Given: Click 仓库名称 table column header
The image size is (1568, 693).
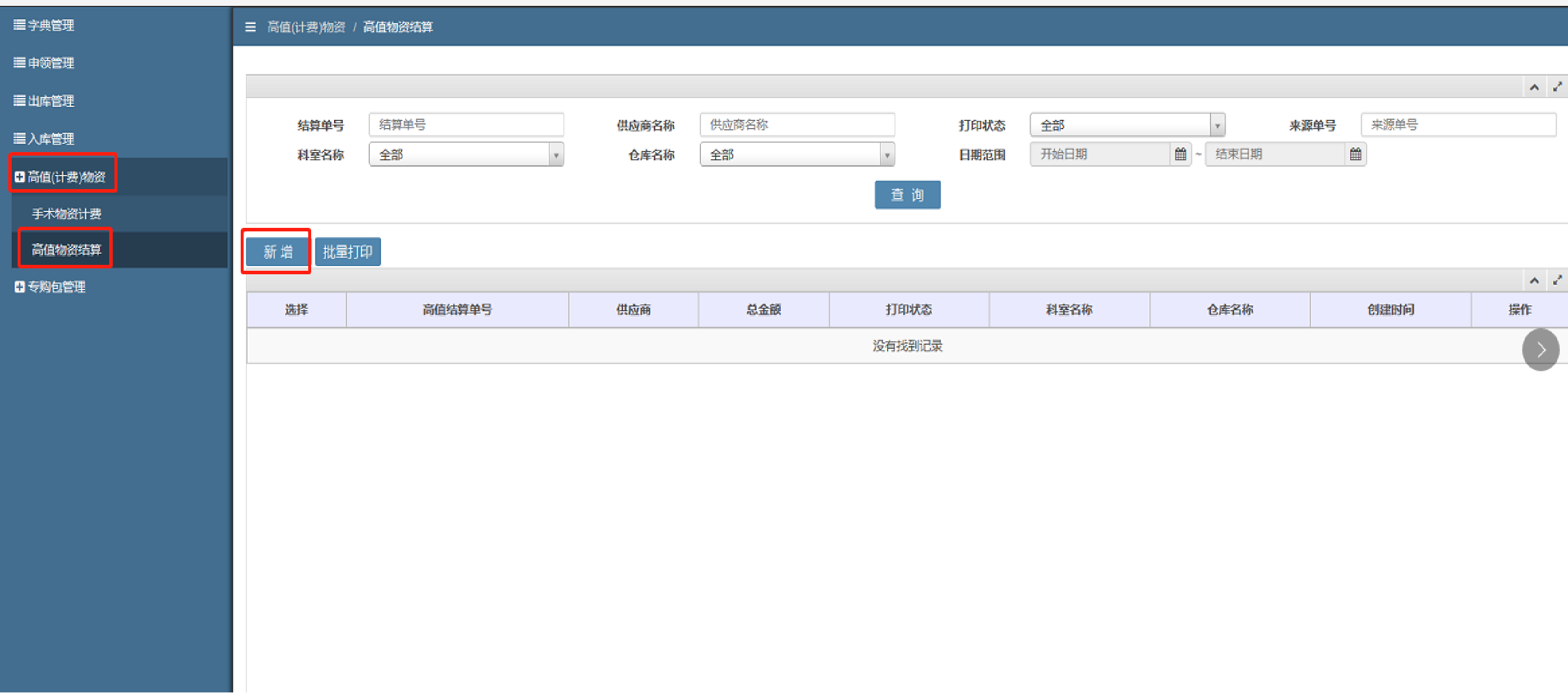Looking at the screenshot, I should (x=1230, y=310).
